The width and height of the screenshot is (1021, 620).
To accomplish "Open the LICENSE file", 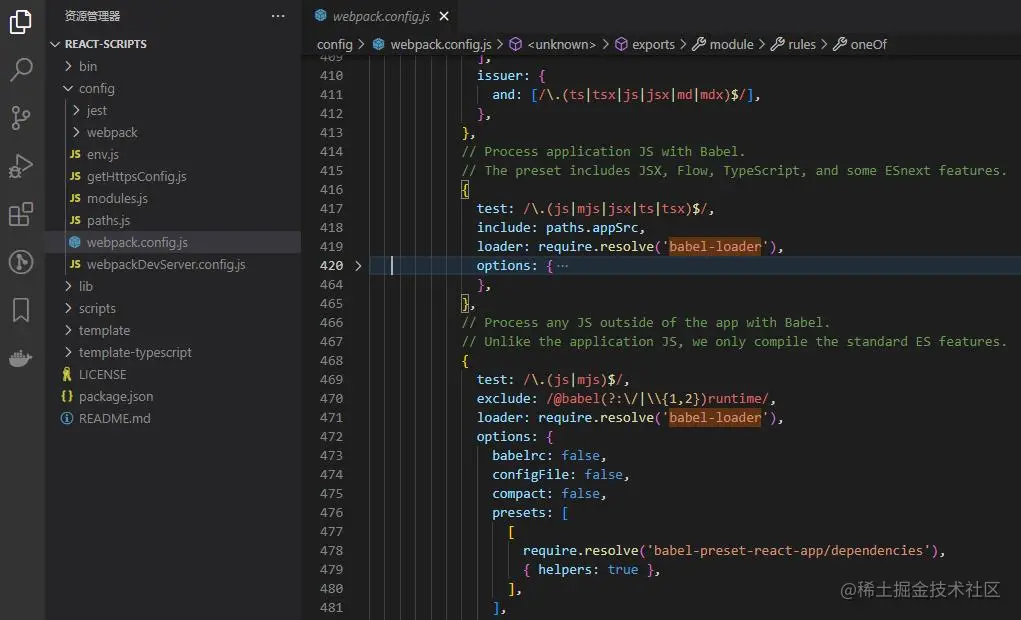I will (102, 374).
